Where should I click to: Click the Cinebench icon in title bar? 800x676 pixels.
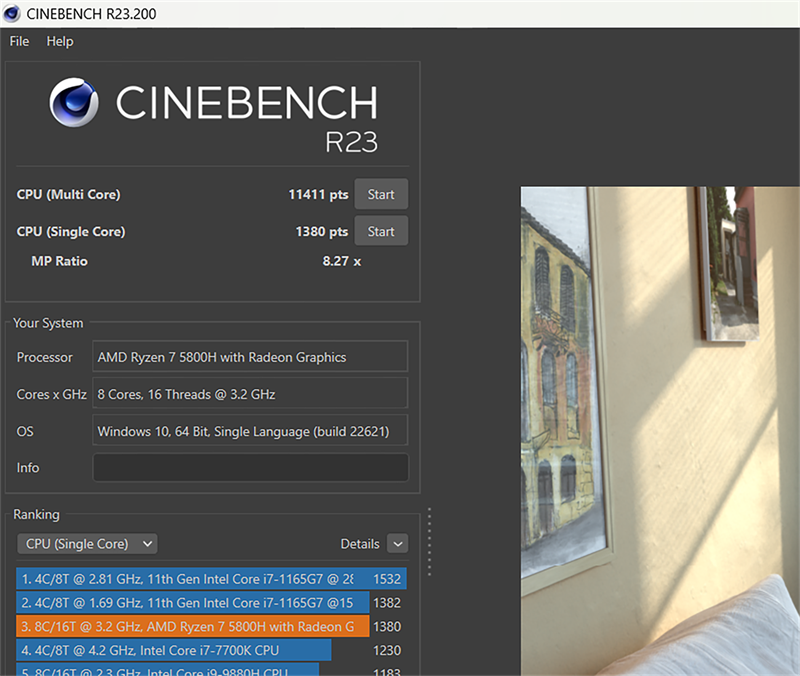click(12, 13)
